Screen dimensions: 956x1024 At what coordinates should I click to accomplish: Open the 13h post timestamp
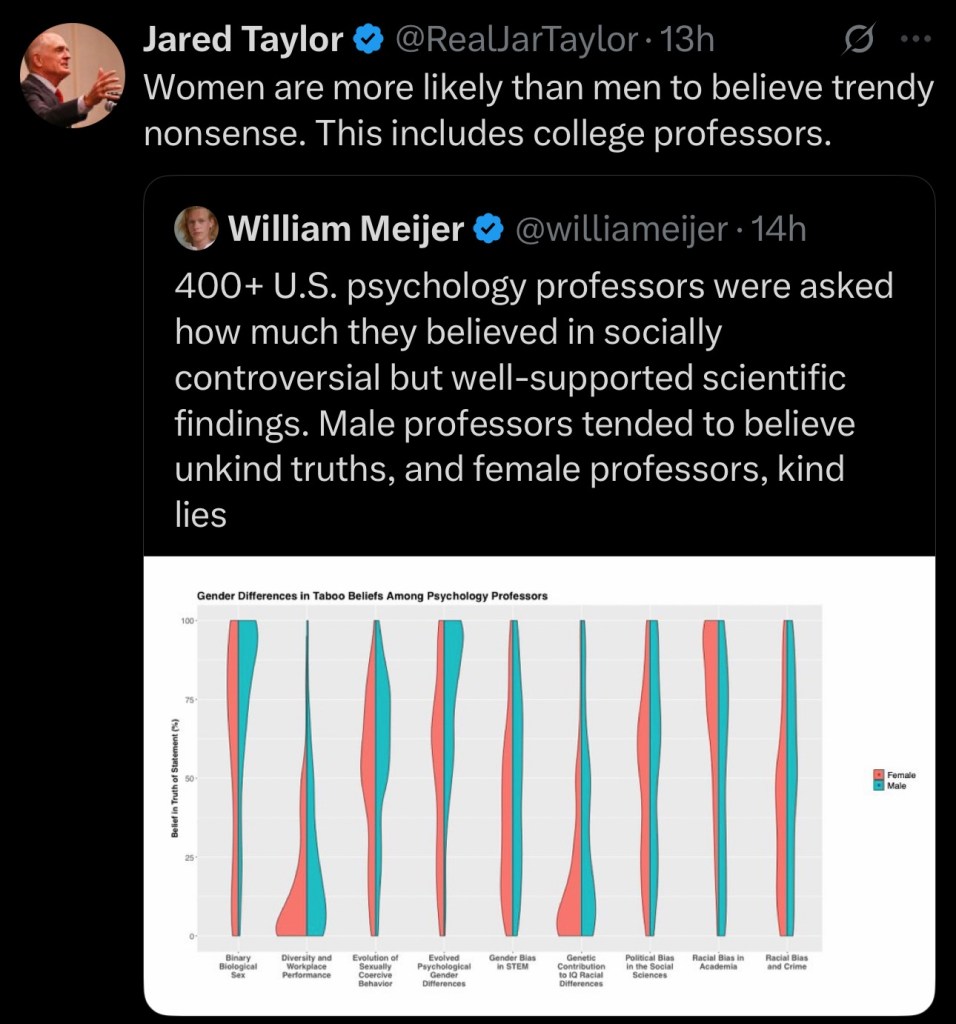(x=689, y=40)
